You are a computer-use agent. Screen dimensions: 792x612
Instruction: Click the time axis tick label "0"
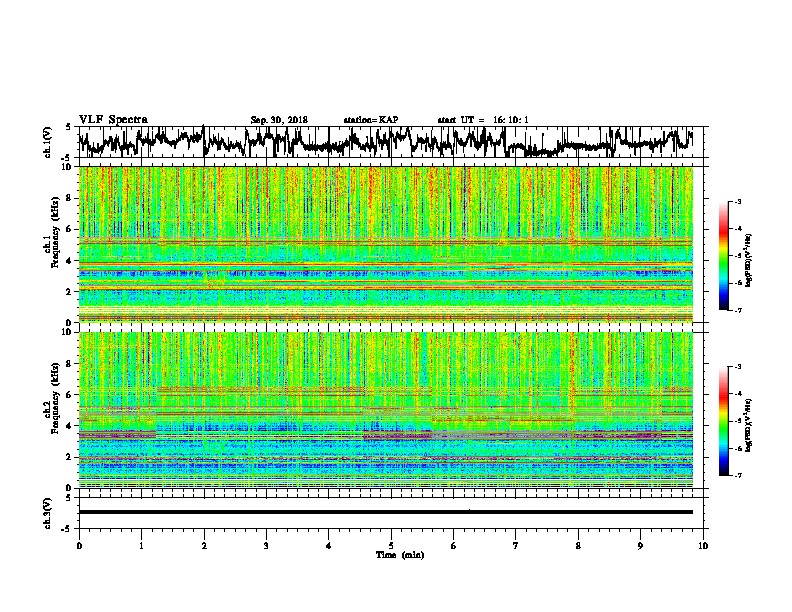point(79,546)
